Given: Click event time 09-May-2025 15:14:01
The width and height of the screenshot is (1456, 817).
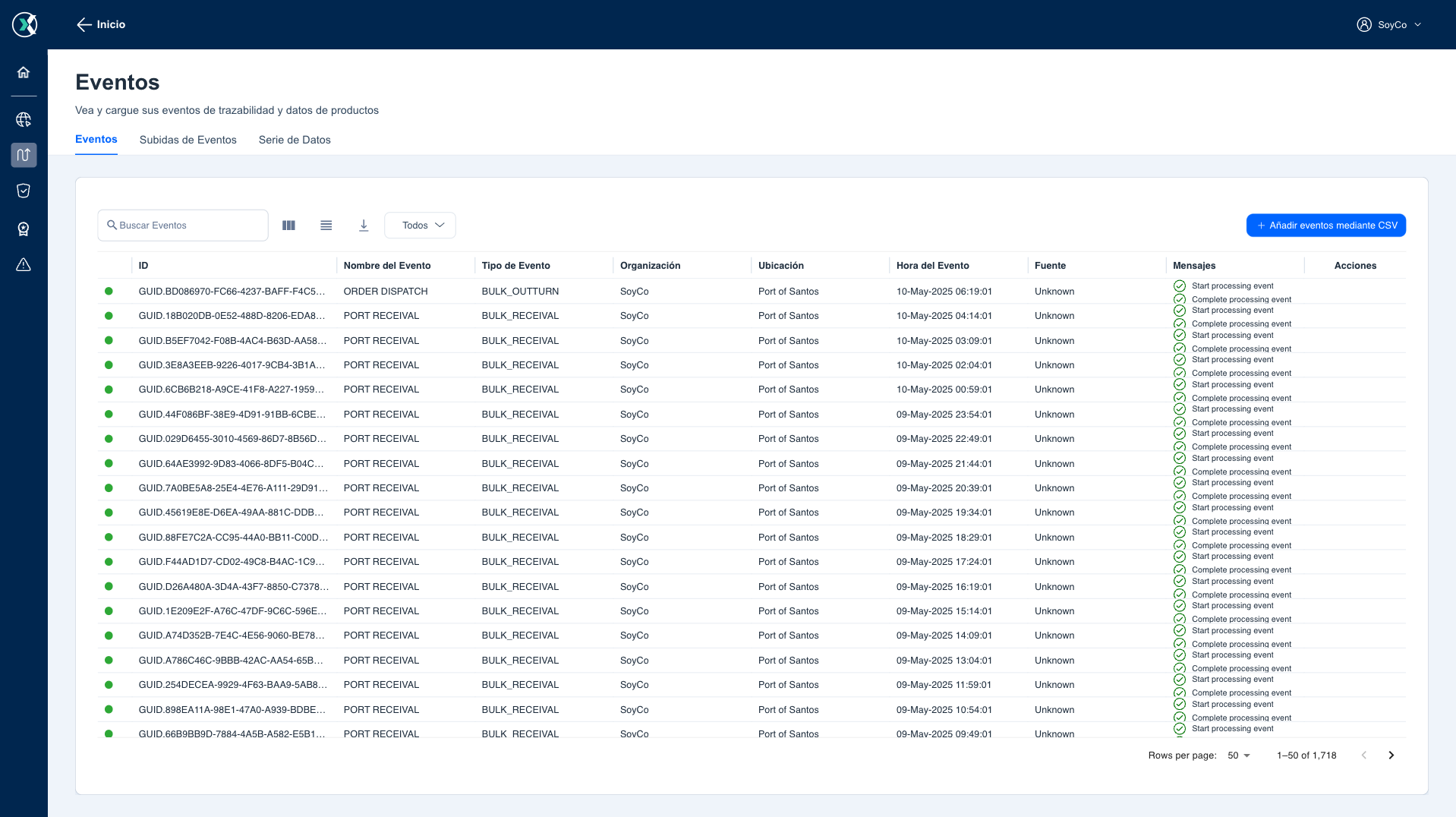Looking at the screenshot, I should (x=944, y=611).
